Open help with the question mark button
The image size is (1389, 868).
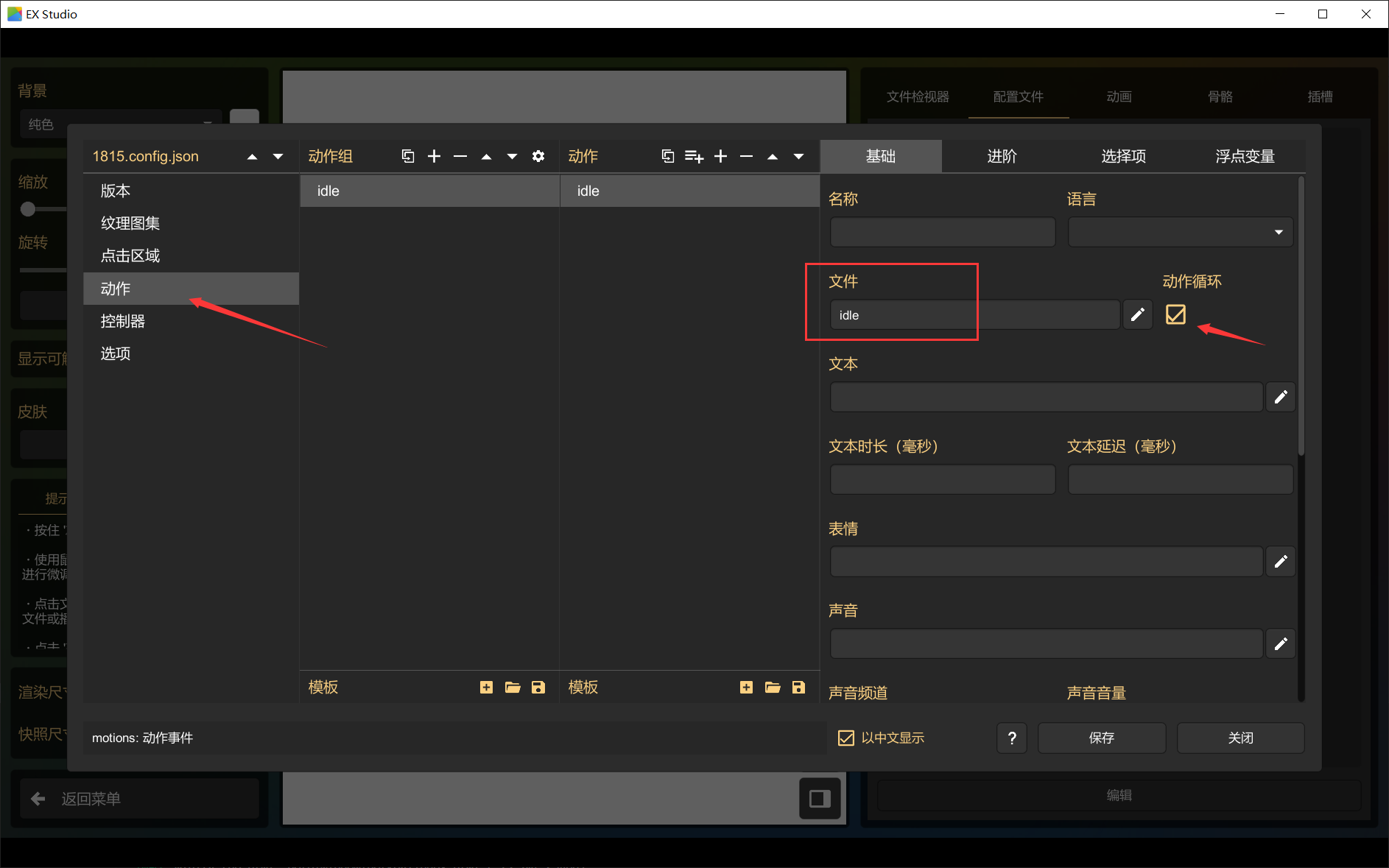click(1012, 738)
